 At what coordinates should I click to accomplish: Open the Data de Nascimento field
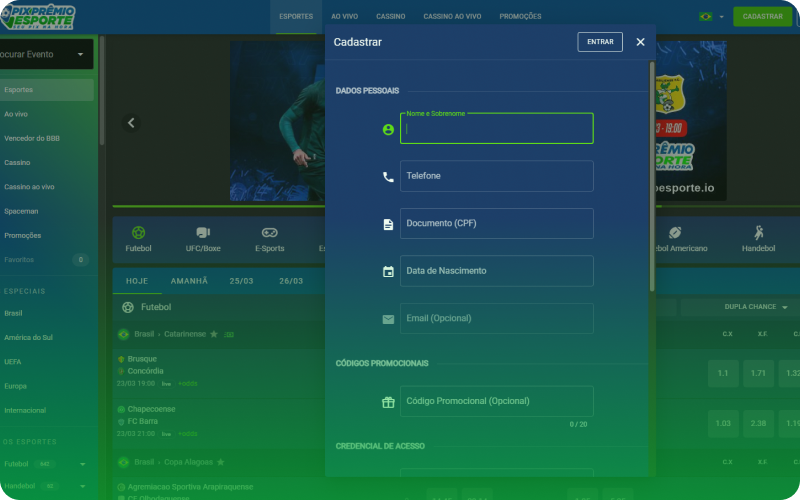(x=496, y=271)
